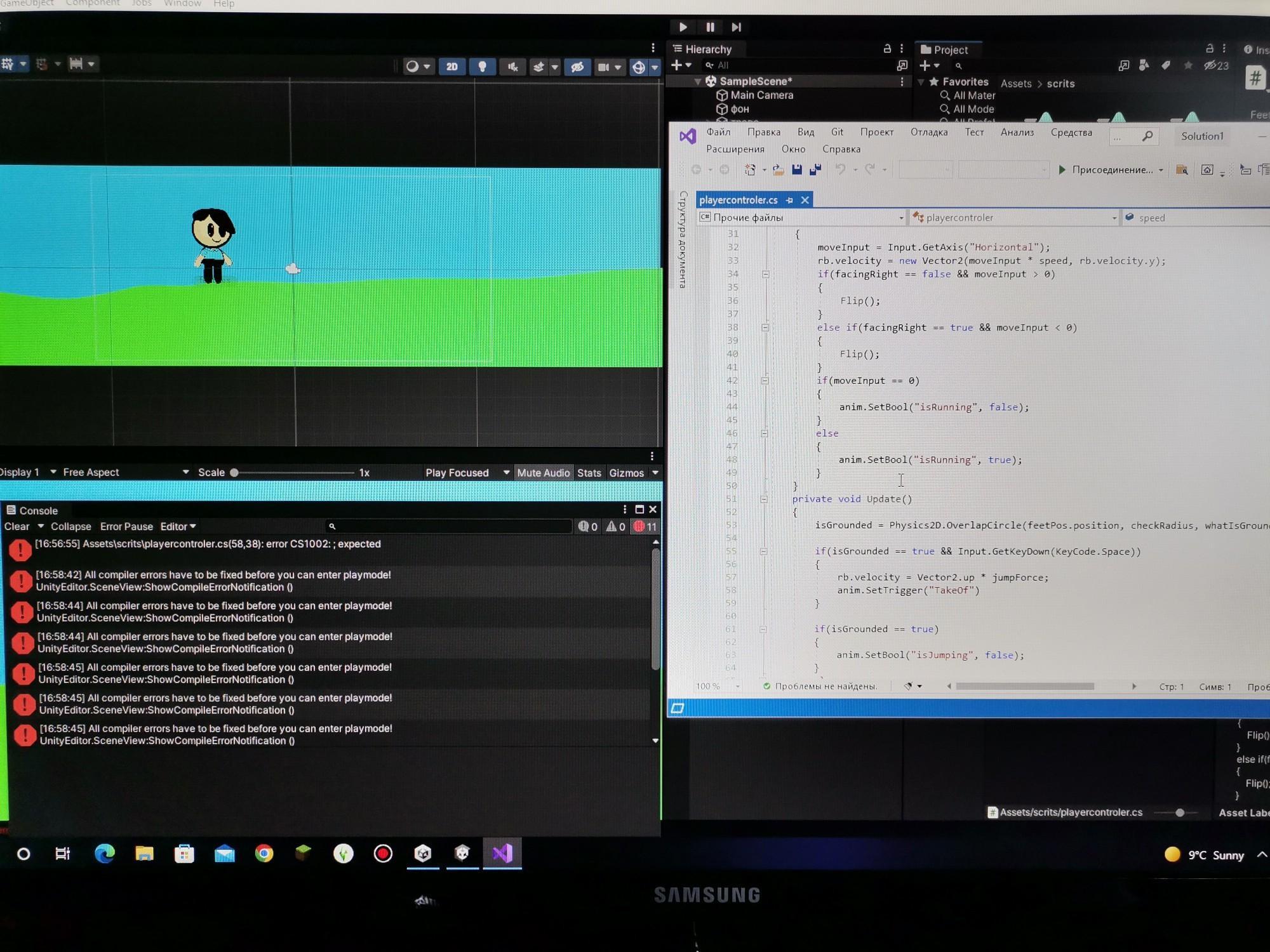Select the playercontroler.cs tab
Viewport: 1270px width, 952px height.
738,200
